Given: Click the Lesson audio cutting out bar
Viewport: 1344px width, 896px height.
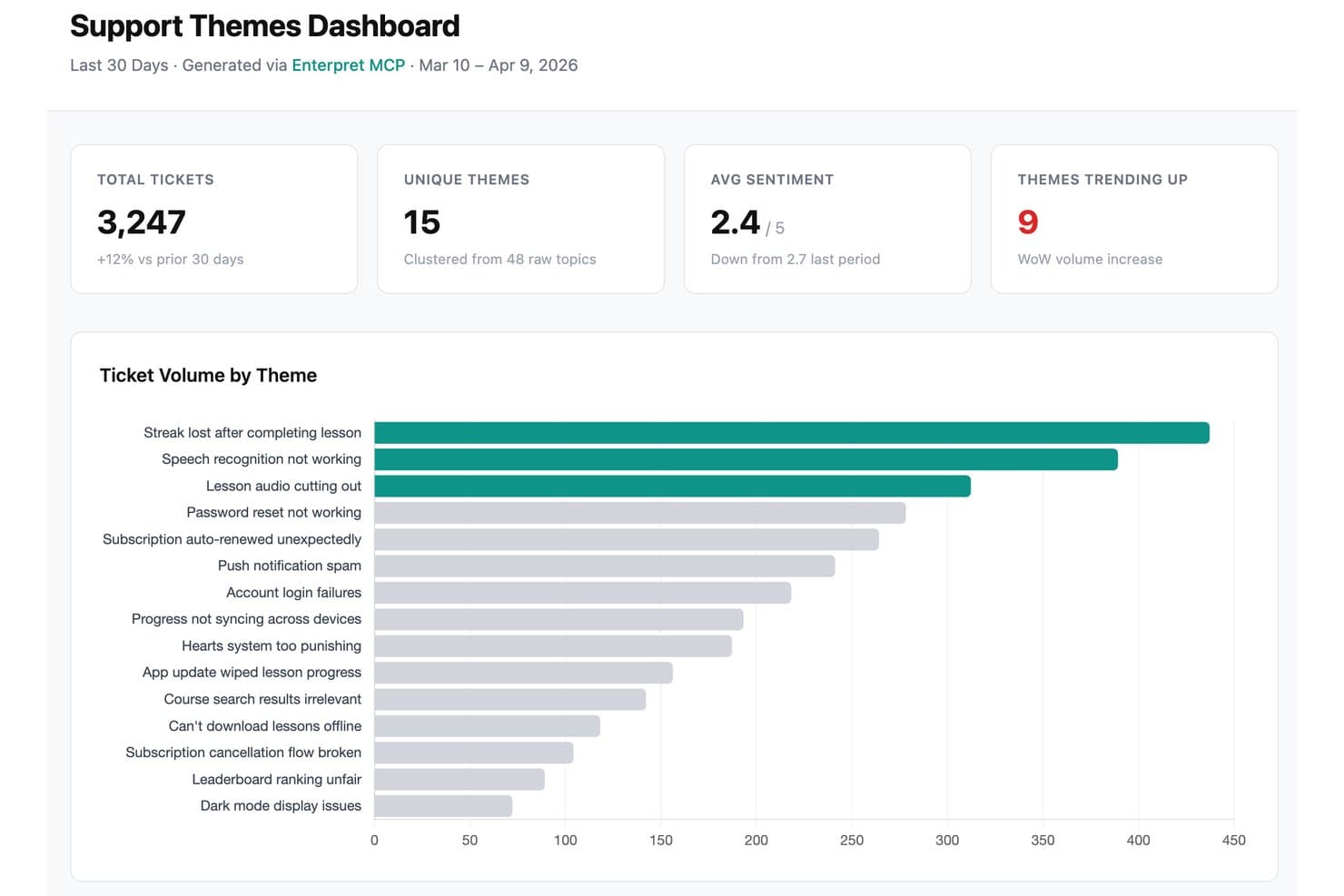Looking at the screenshot, I should coord(672,487).
